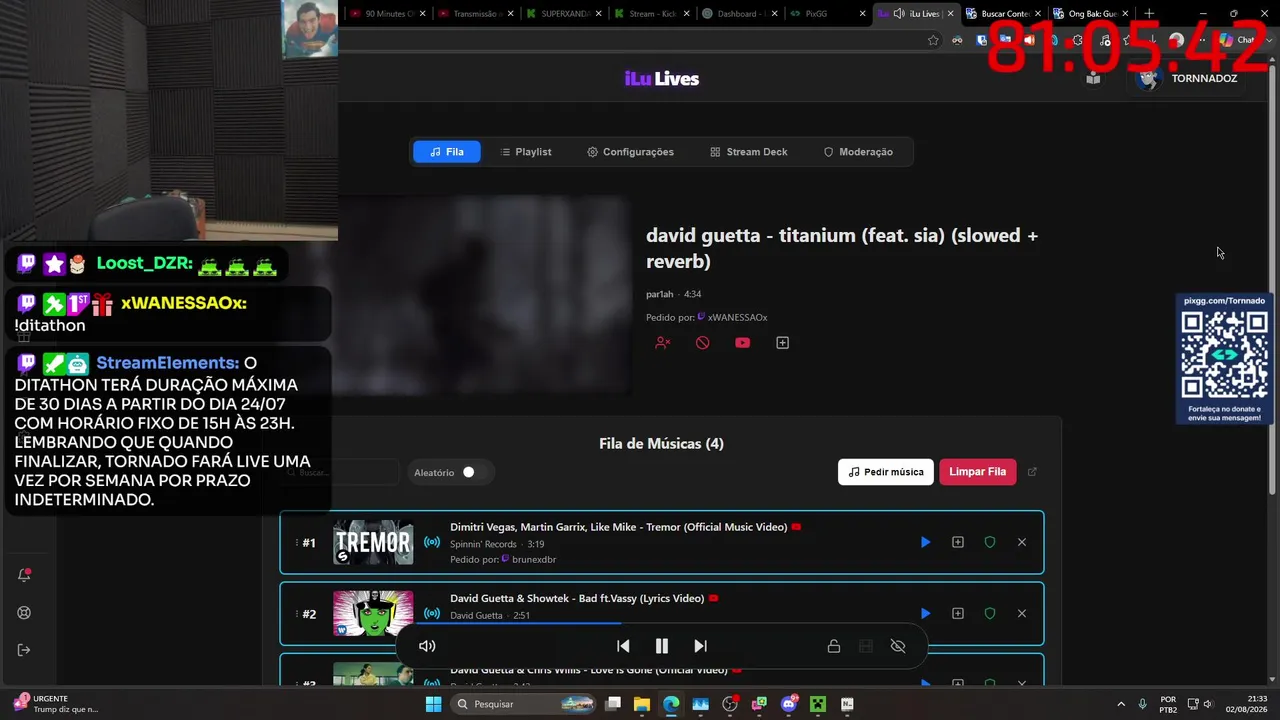This screenshot has width=1280, height=720.
Task: Open the notifications bell in sidebar
Action: (25, 575)
